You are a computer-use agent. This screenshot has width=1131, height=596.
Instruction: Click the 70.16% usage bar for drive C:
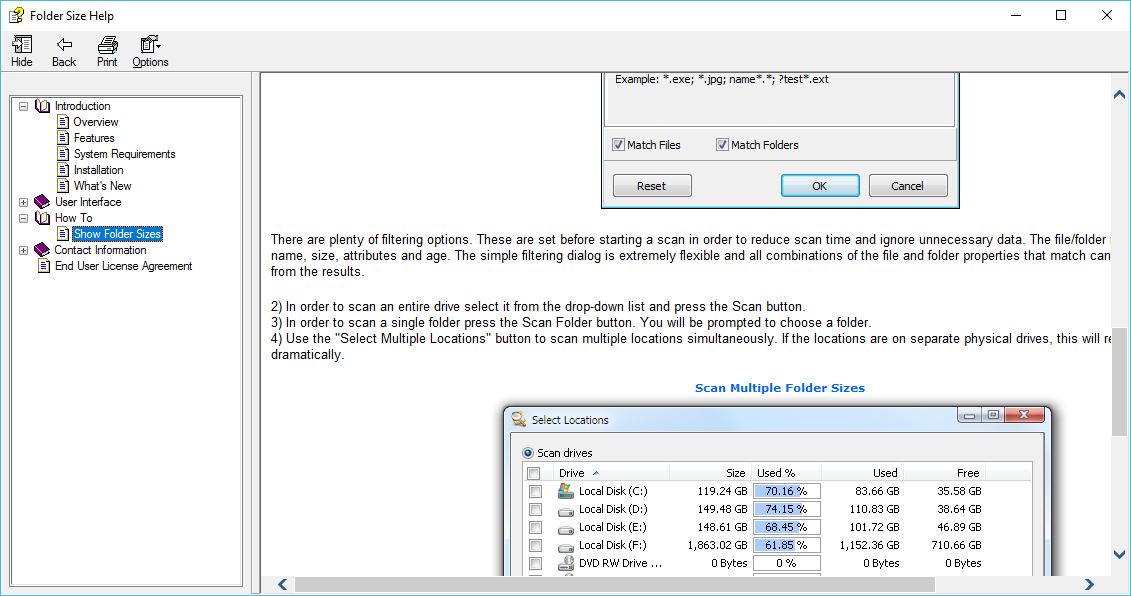coord(786,491)
